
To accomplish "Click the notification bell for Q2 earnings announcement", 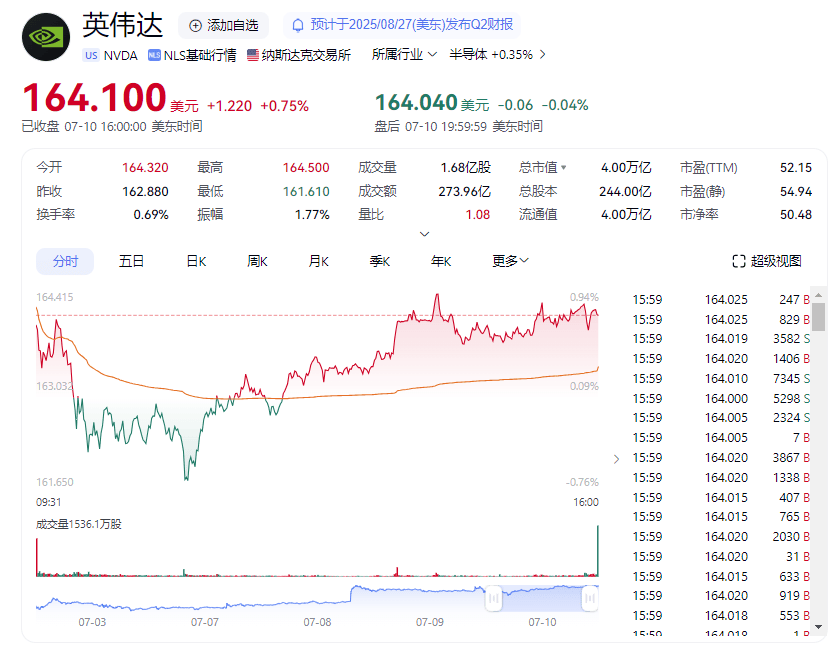I will [x=297, y=25].
